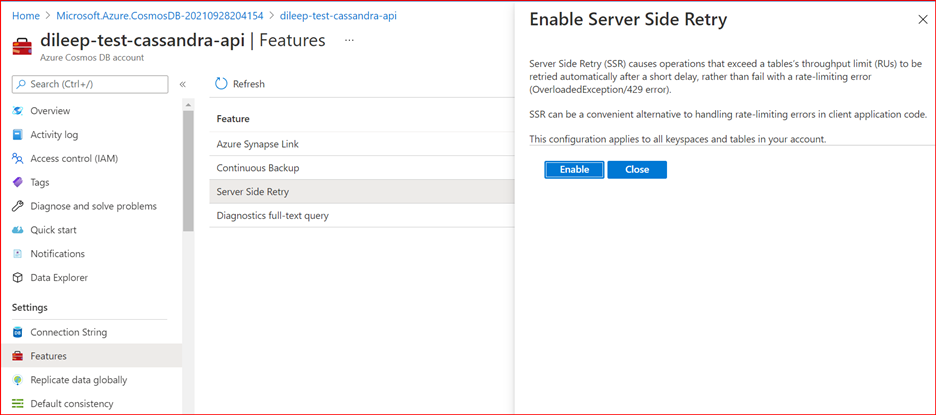This screenshot has height=415, width=936.
Task: Click the Replicate data globally globe icon
Action: point(18,380)
